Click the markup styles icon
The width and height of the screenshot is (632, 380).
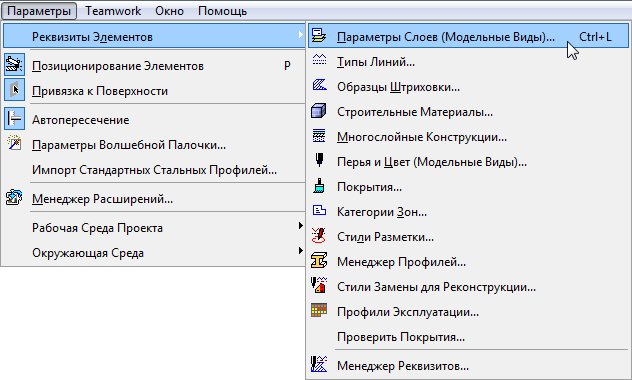pyautogui.click(x=319, y=235)
